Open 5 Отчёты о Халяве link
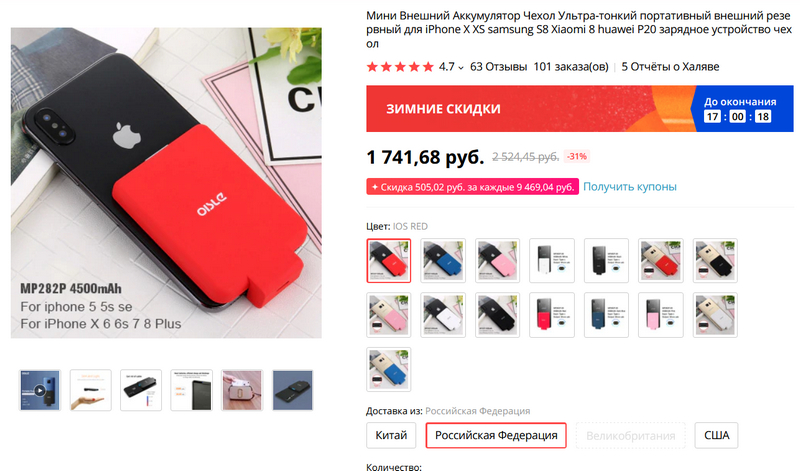Screen dimensions: 800x471 pos(670,67)
